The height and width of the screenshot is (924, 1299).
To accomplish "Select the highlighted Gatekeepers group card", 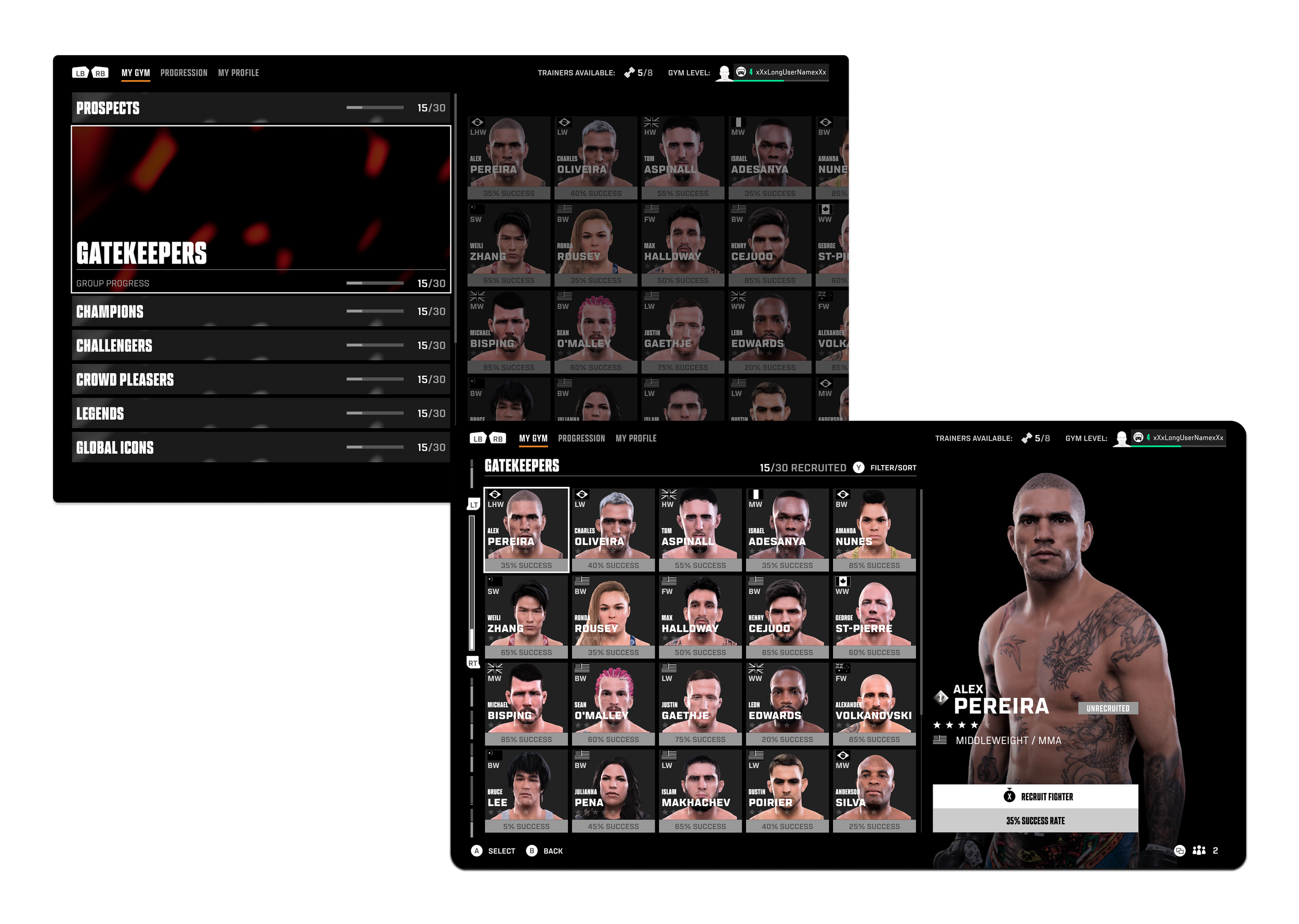I will tap(260, 209).
